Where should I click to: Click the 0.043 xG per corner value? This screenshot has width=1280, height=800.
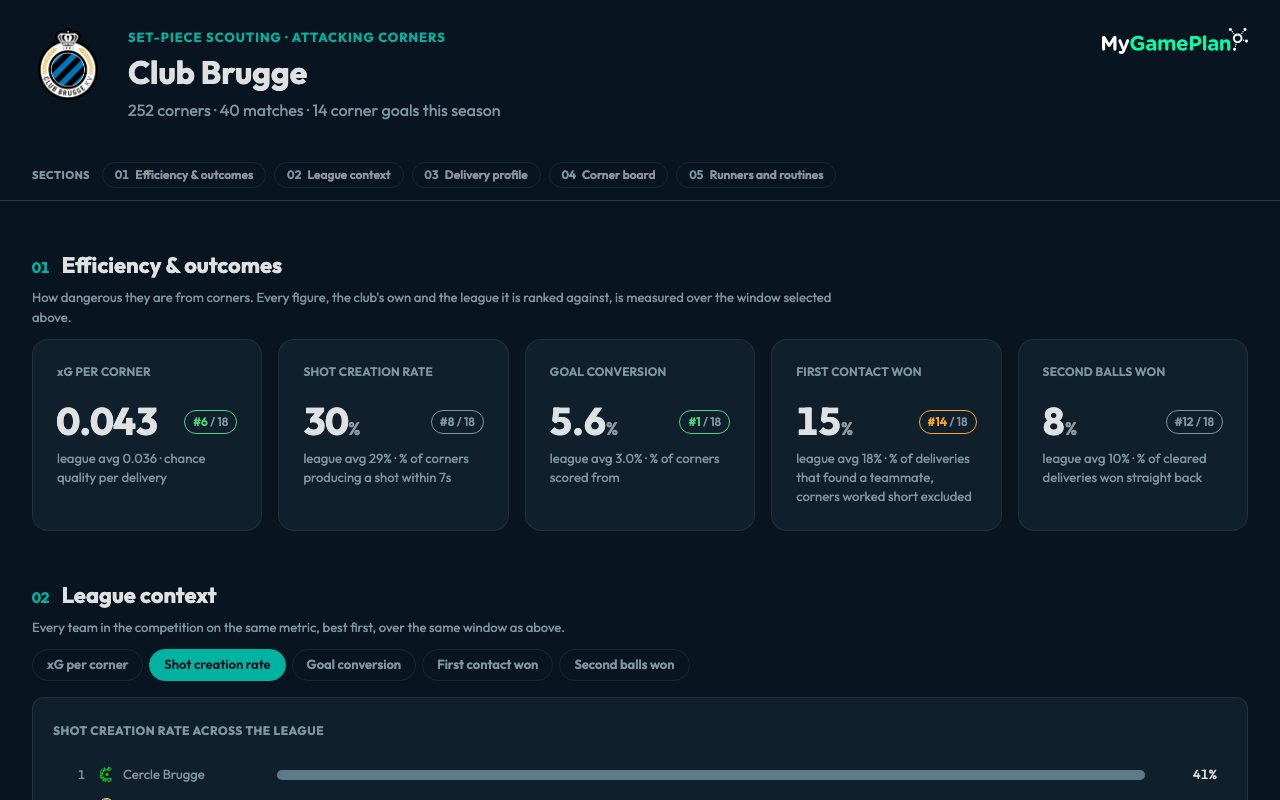click(x=107, y=422)
